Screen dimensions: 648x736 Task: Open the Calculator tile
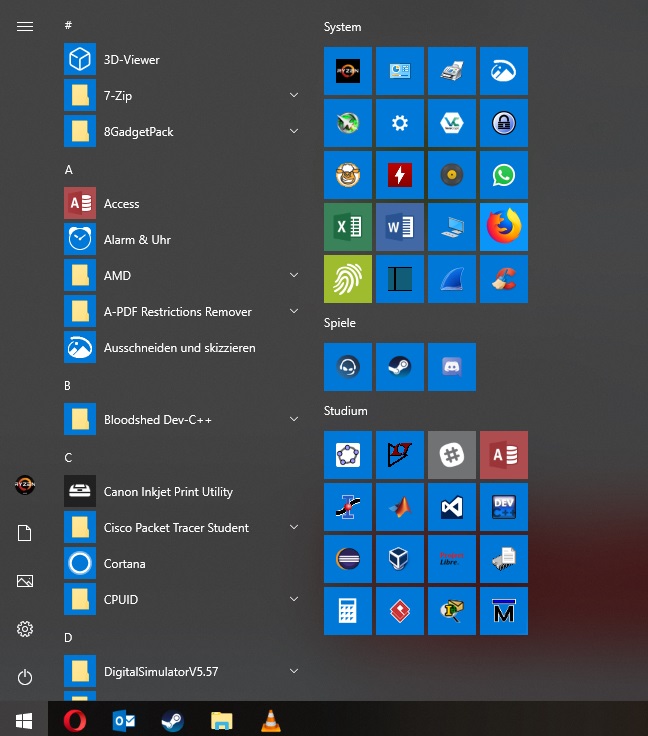(348, 611)
